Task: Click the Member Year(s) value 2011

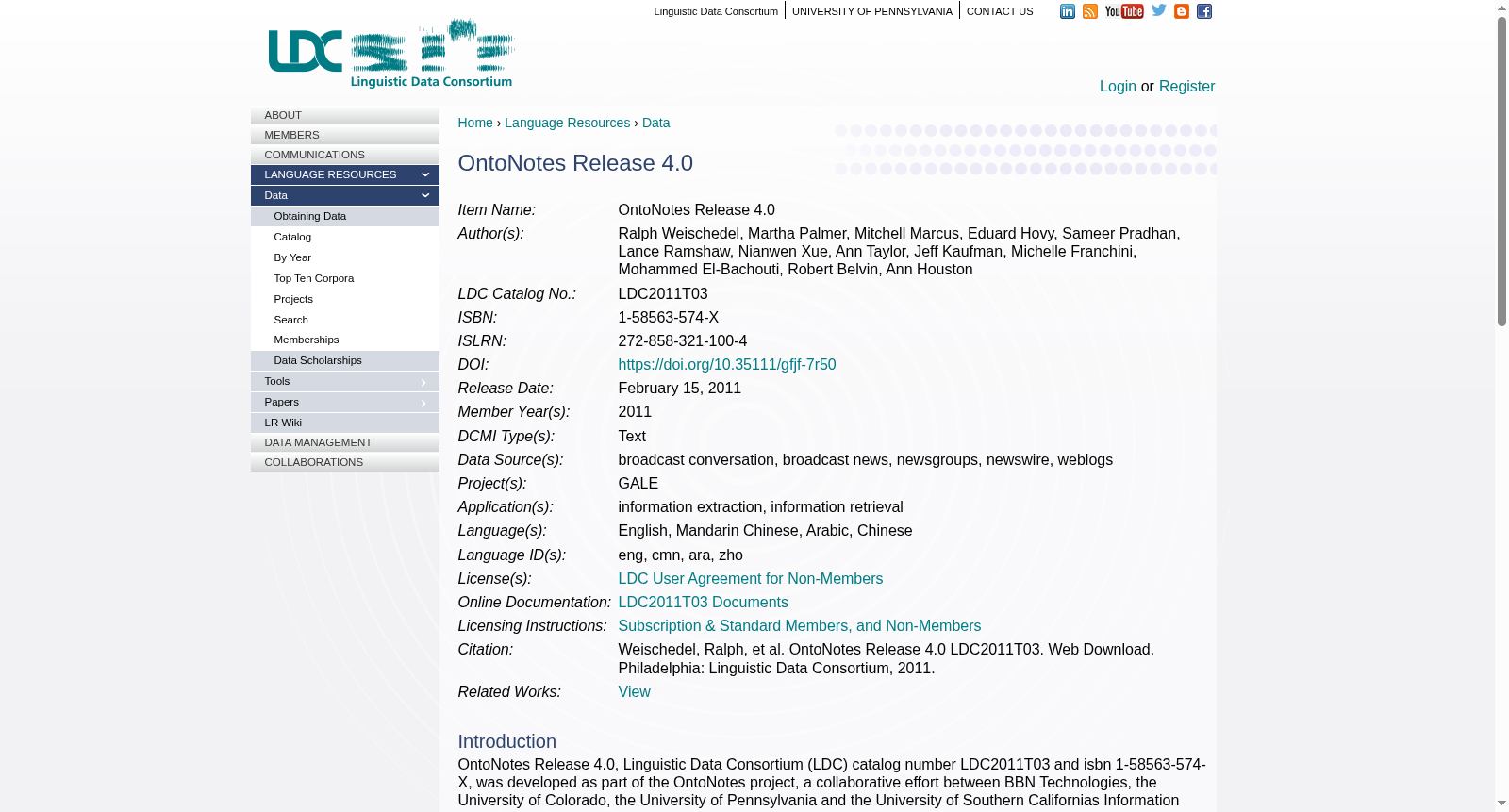Action: [x=635, y=411]
